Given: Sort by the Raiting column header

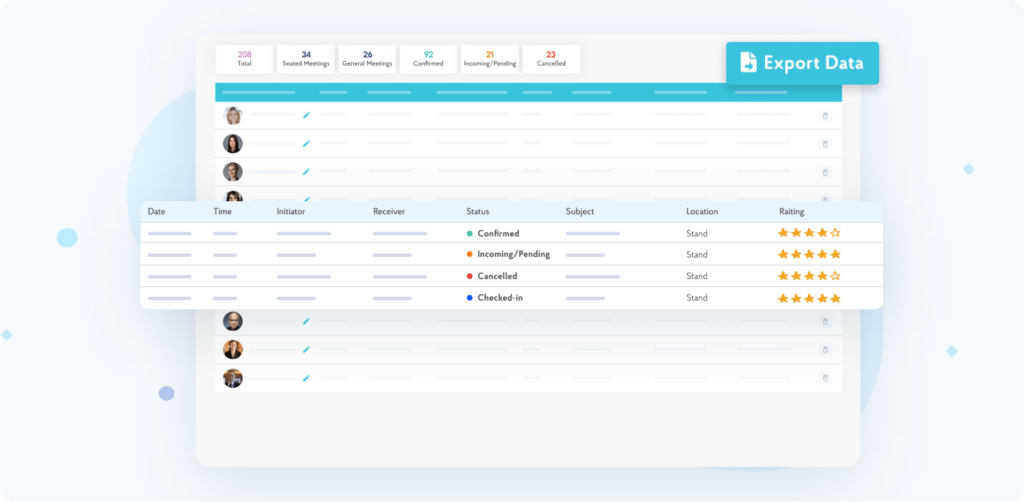Looking at the screenshot, I should pyautogui.click(x=792, y=212).
